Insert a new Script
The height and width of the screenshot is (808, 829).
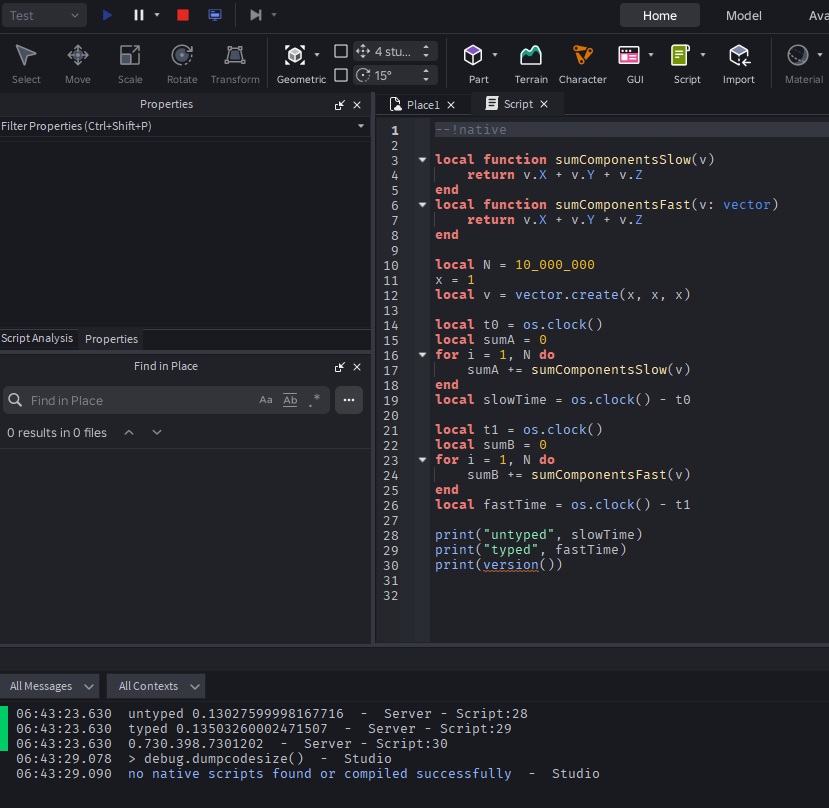click(x=680, y=55)
